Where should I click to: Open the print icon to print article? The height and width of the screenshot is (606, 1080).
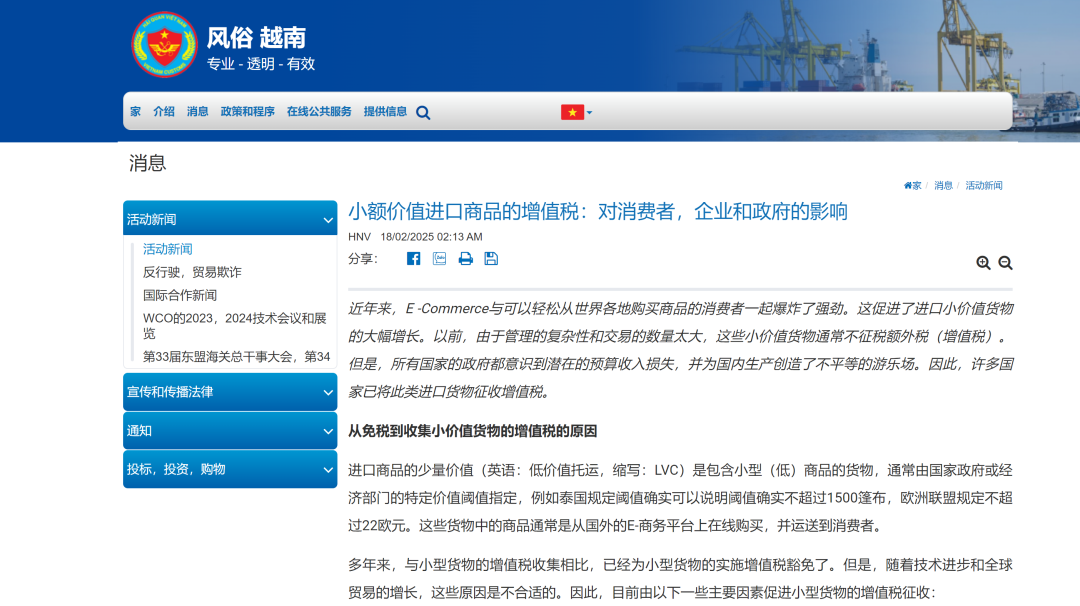(464, 258)
